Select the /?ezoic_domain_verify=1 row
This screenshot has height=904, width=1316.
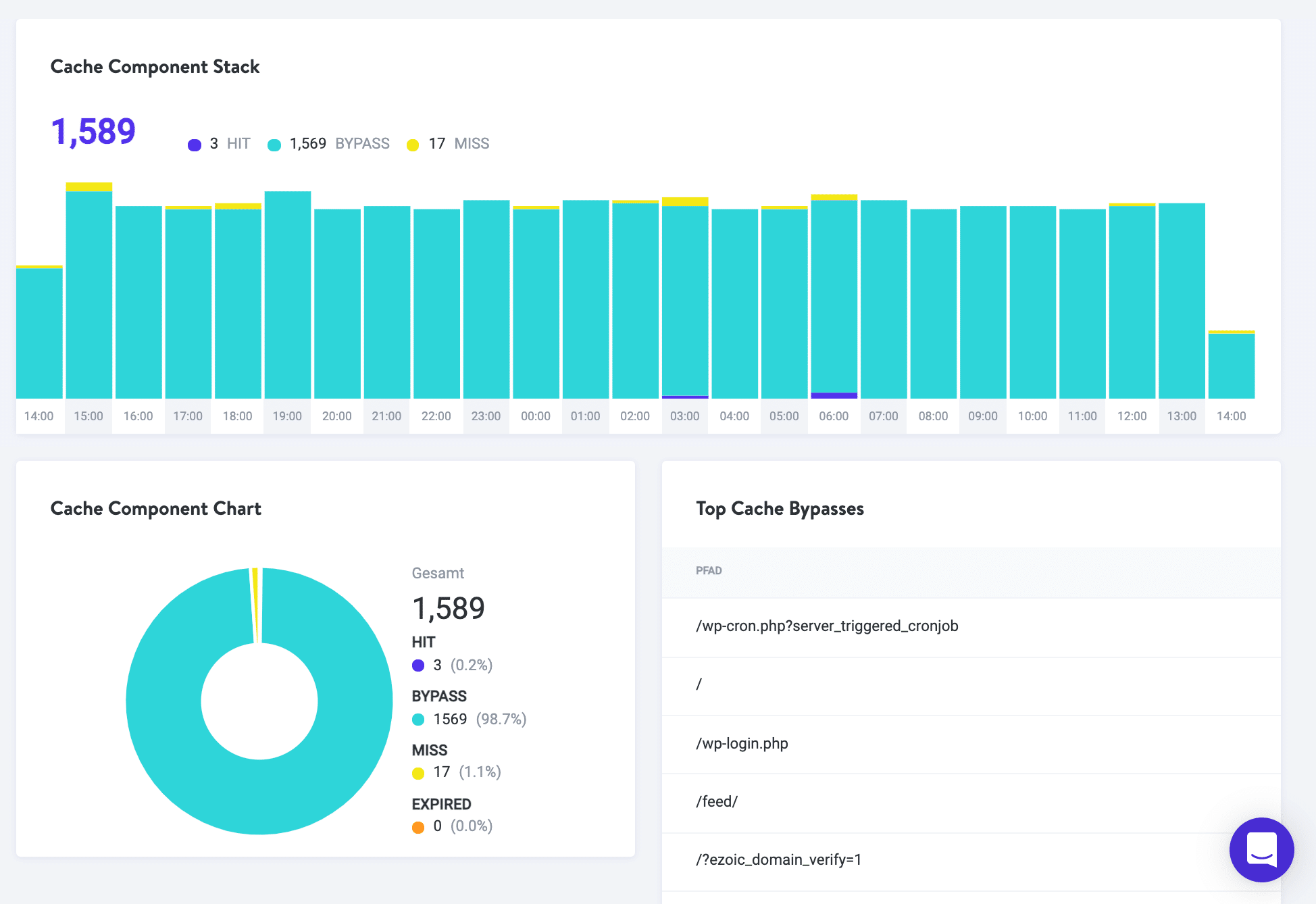[x=778, y=859]
